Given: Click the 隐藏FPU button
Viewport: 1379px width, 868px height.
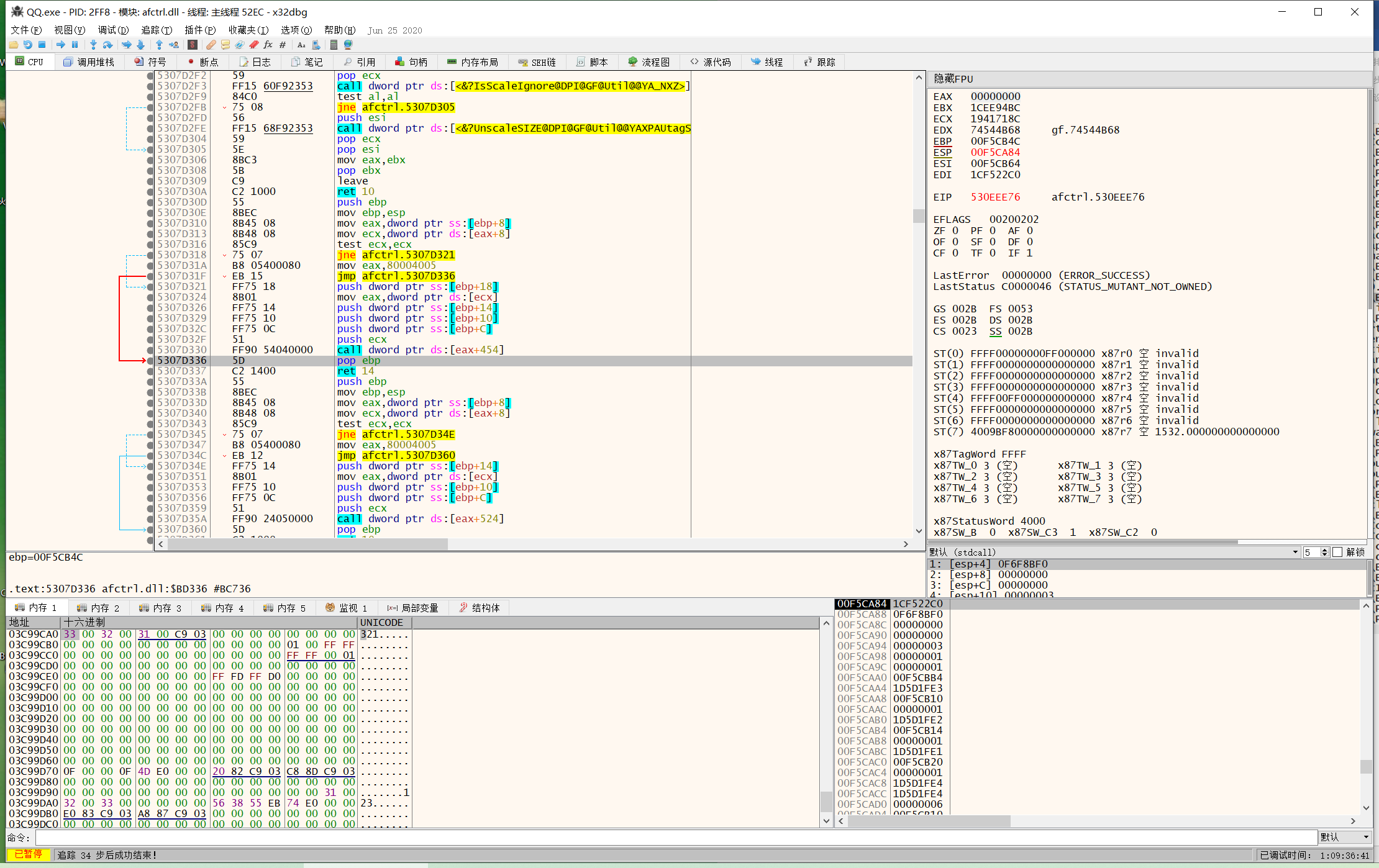Looking at the screenshot, I should pyautogui.click(x=953, y=79).
